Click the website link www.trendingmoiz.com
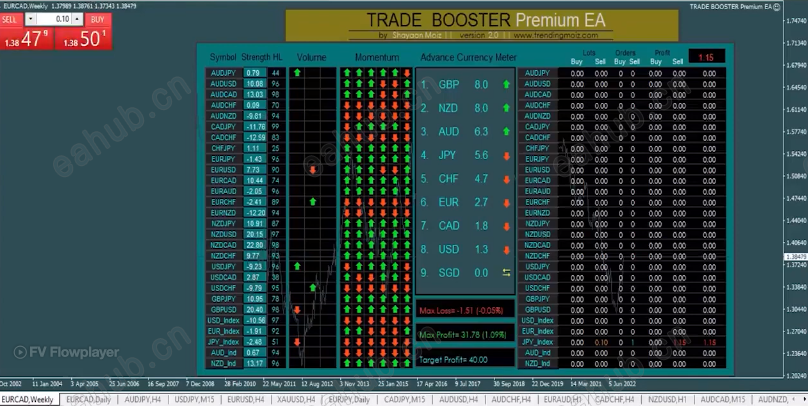 pos(556,36)
